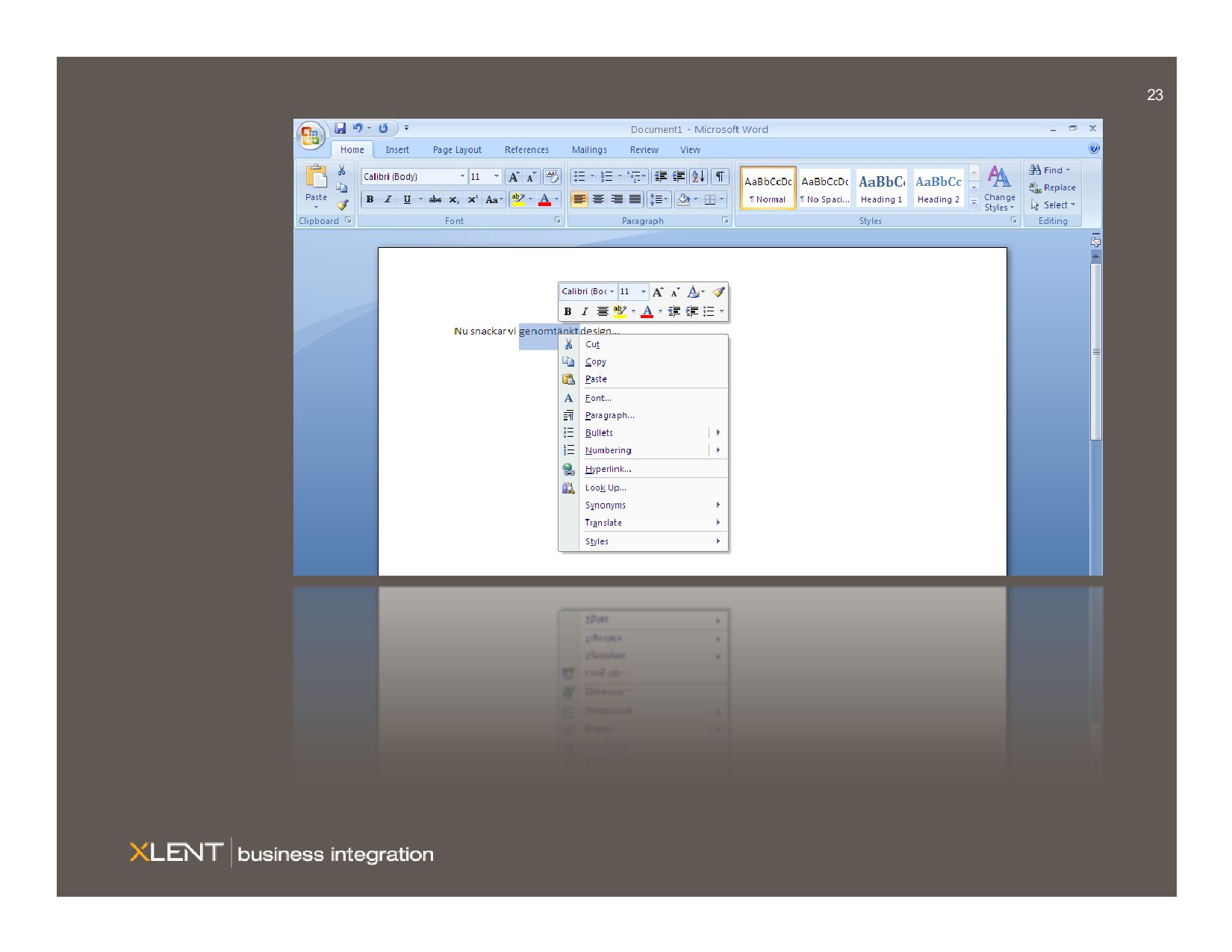Image resolution: width=1232 pixels, height=952 pixels.
Task: Open the Font dialog launcher
Action: [557, 220]
